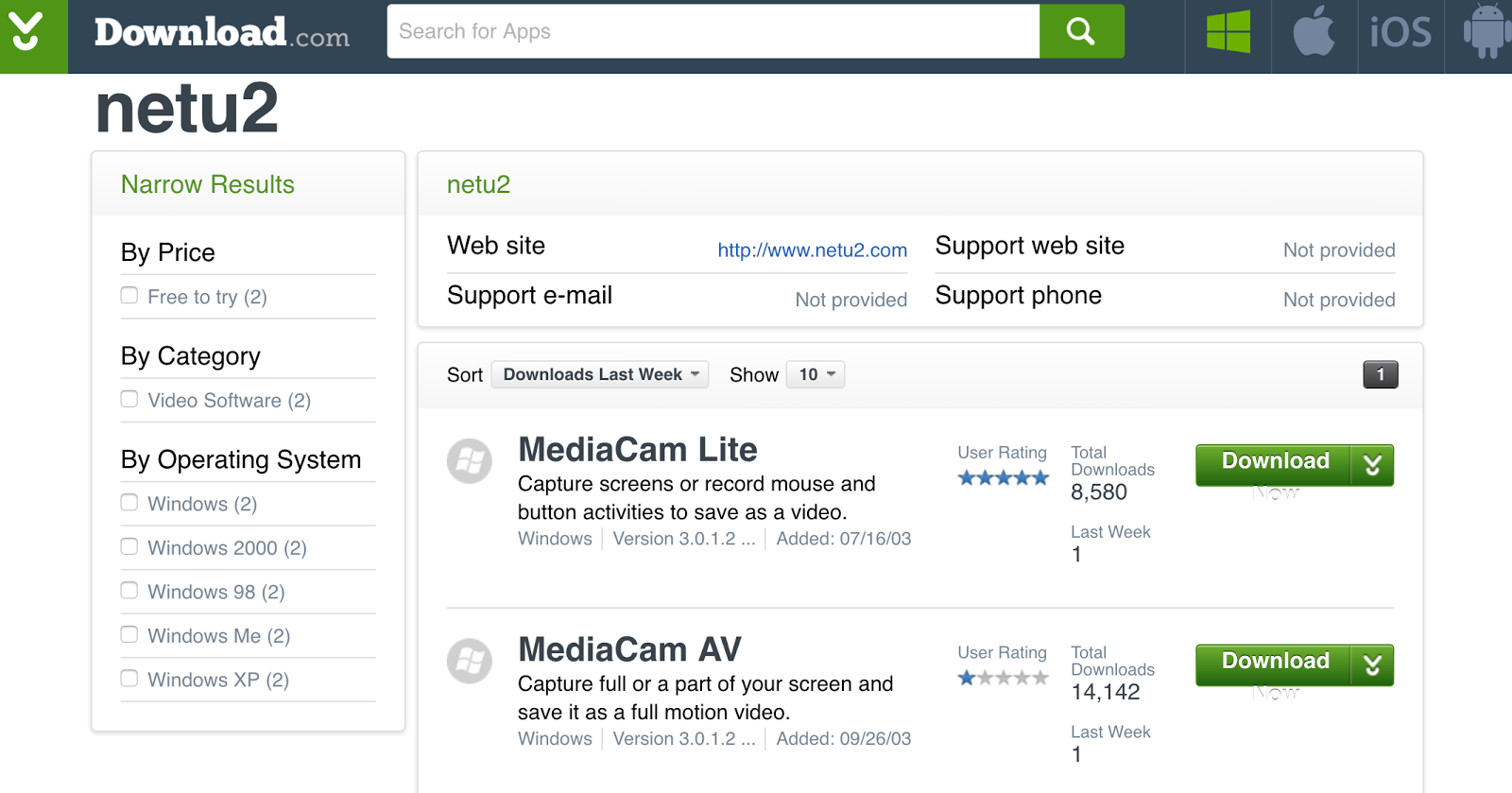
Task: Open the Show 10 results dropdown
Action: [816, 374]
